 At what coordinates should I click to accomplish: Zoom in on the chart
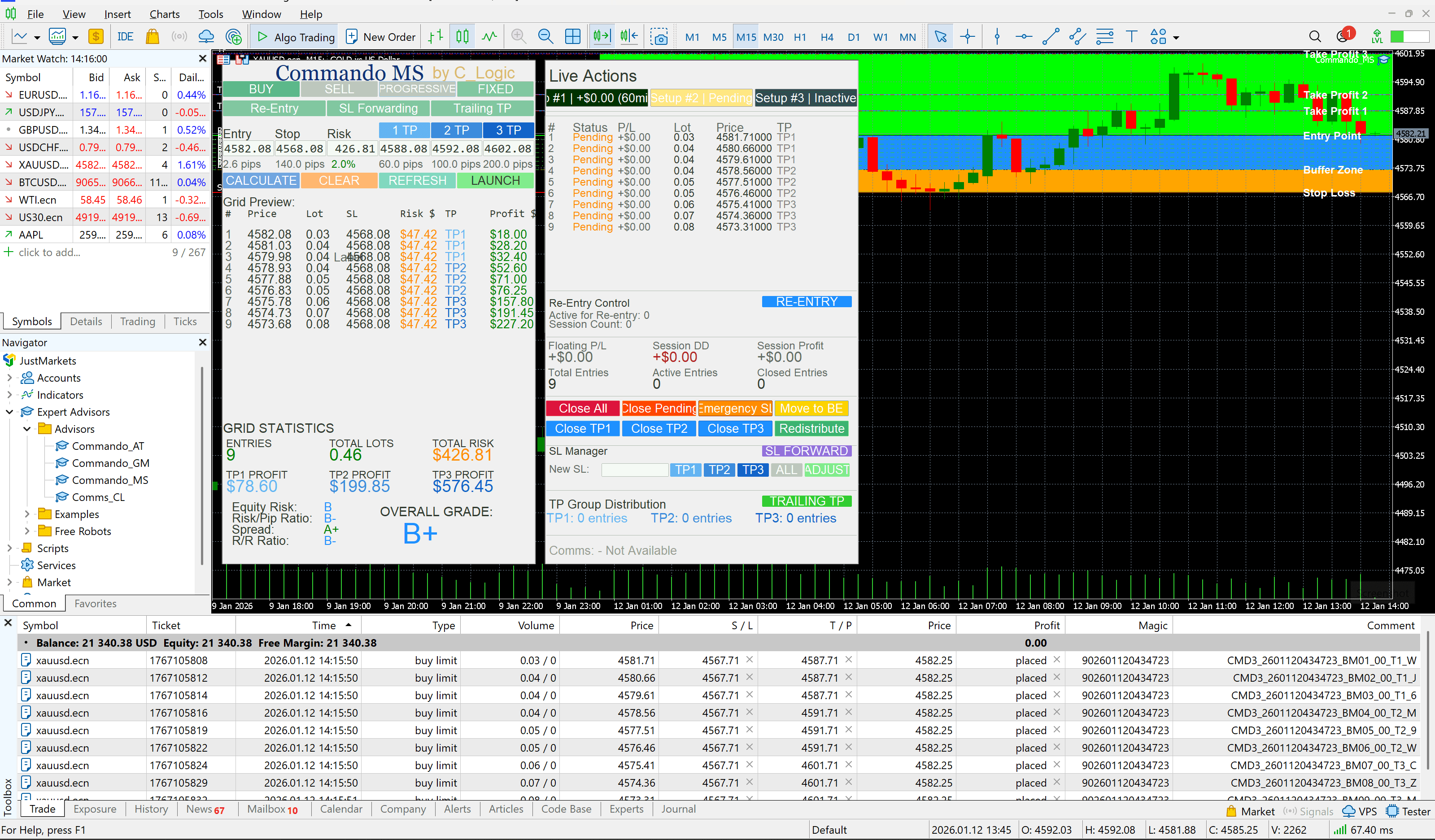point(519,36)
